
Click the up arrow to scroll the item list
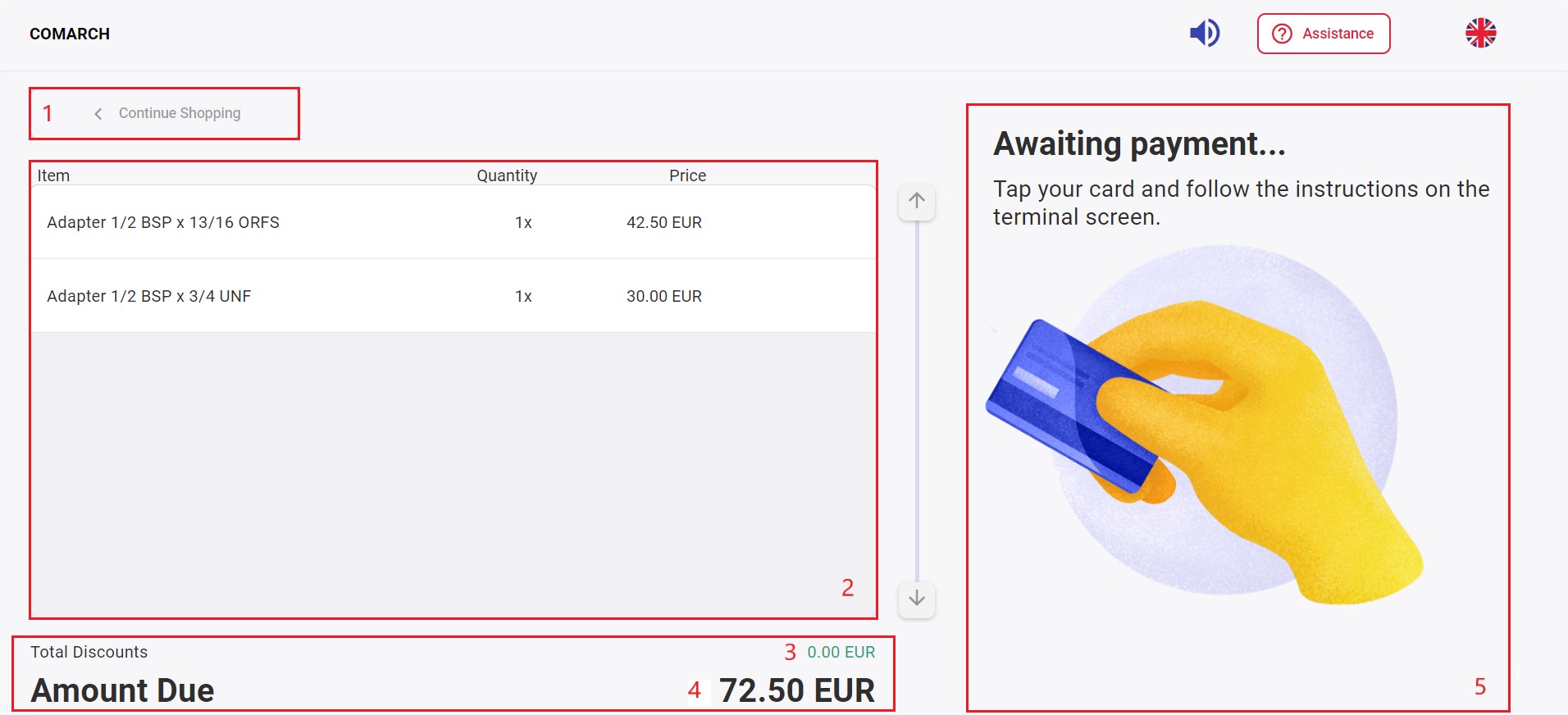[917, 201]
